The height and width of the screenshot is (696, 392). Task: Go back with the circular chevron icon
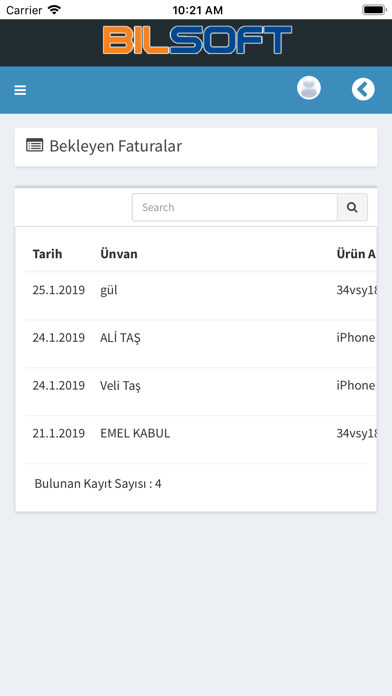[363, 89]
